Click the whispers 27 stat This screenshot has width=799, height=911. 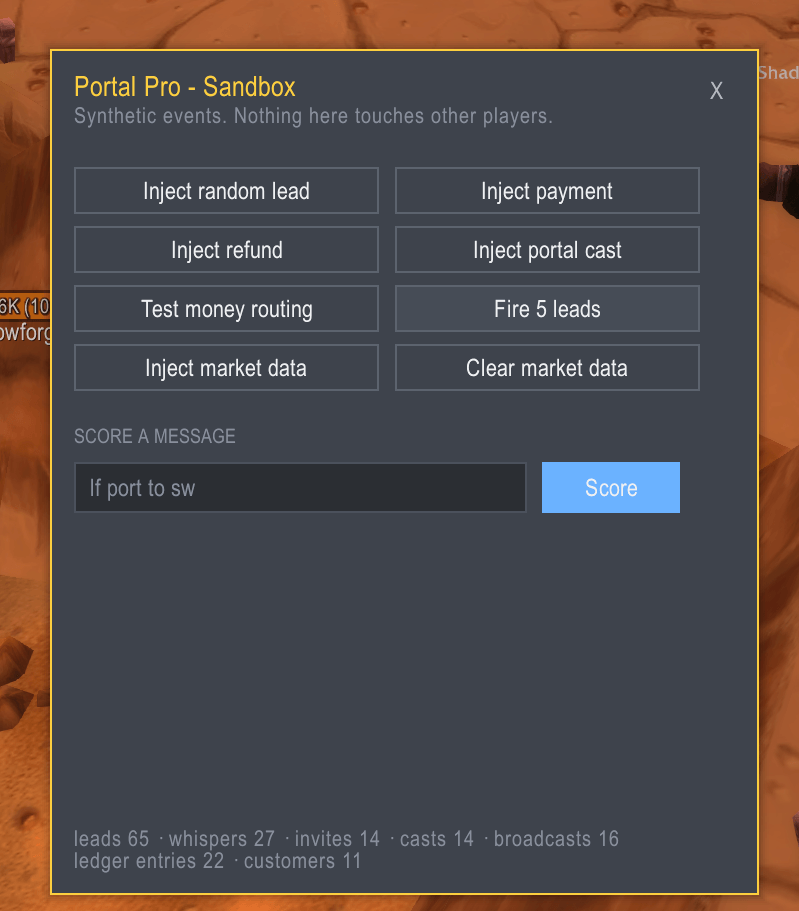[222, 839]
